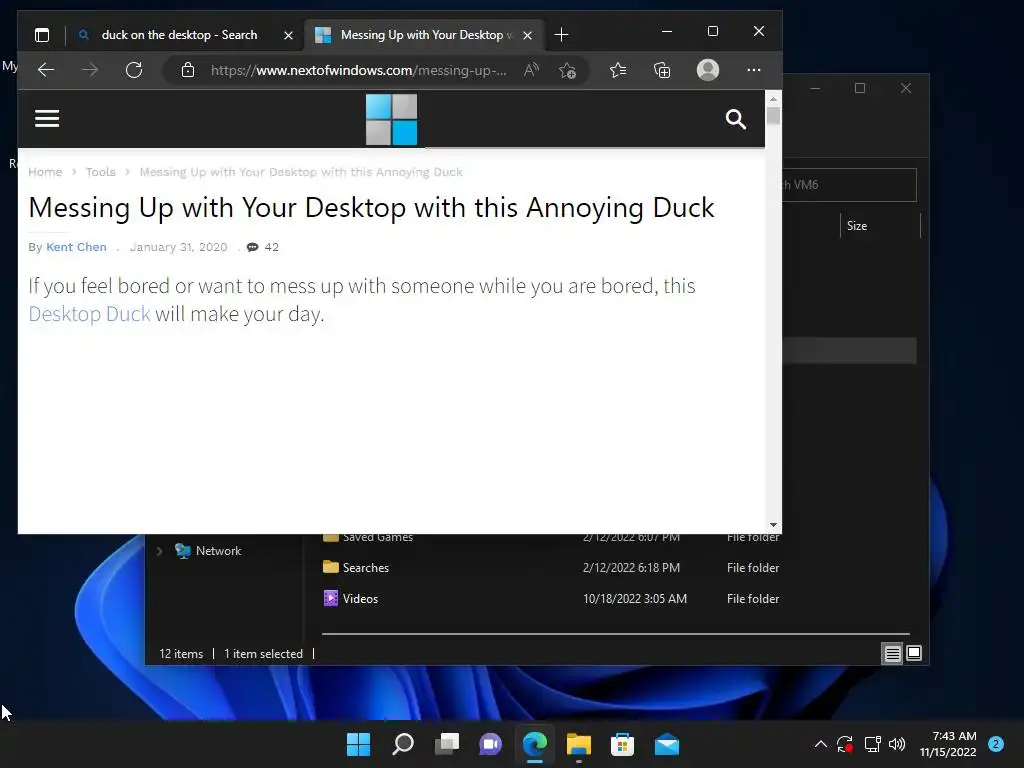Click the File Explorer search box
The image size is (1024, 768).
point(850,185)
